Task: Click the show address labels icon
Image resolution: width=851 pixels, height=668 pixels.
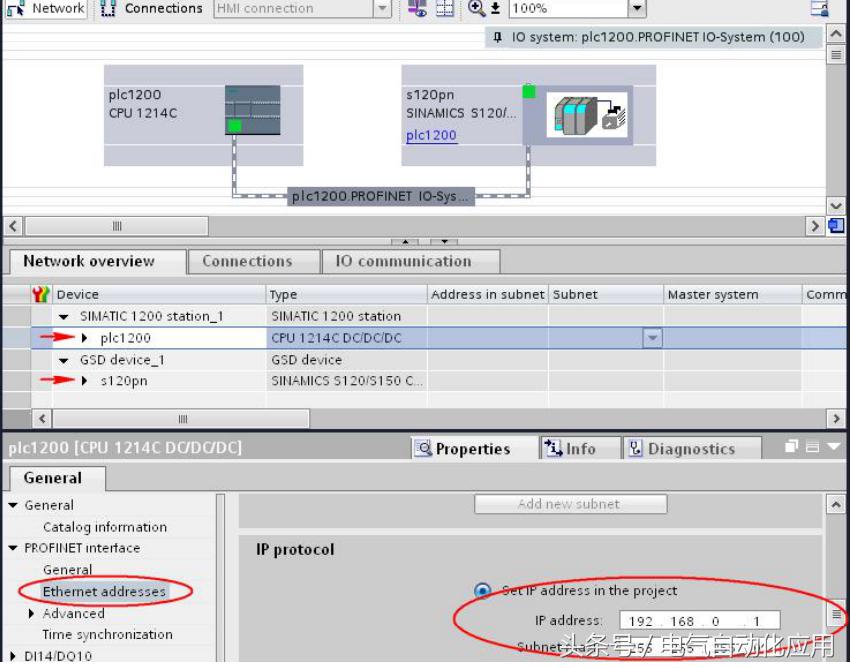Action: coord(417,8)
